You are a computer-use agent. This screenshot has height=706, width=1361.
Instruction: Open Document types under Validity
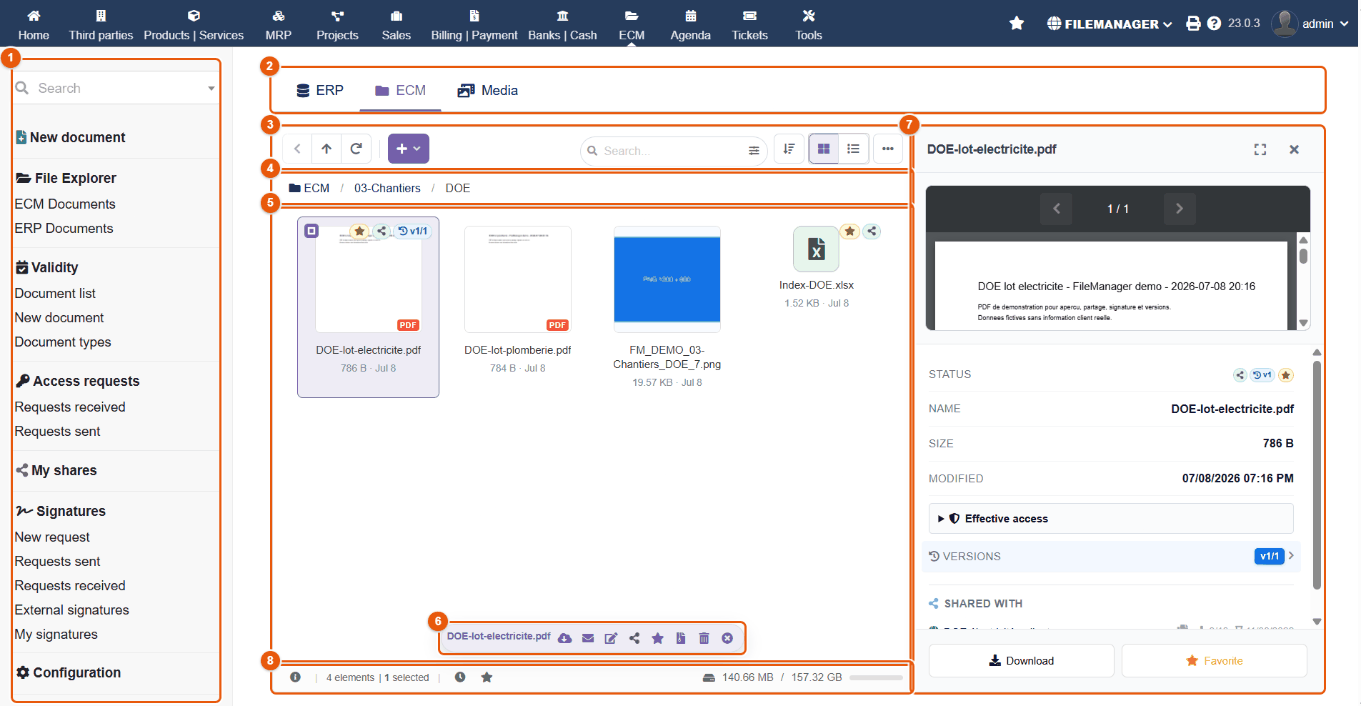coord(63,342)
